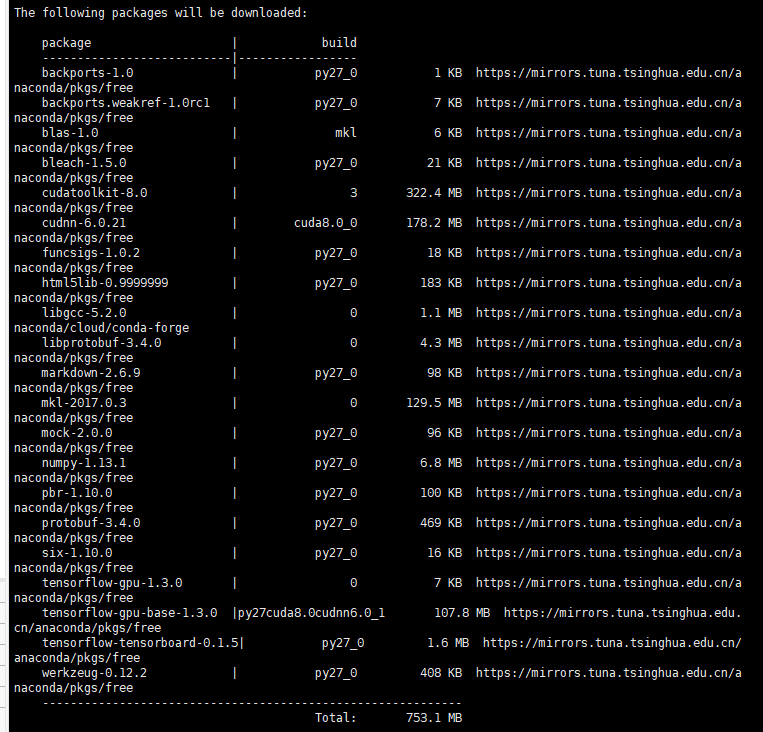Screen dimensions: 763x732
Task: Select the werkzeug-0.12.2 package name
Action: coord(94,673)
